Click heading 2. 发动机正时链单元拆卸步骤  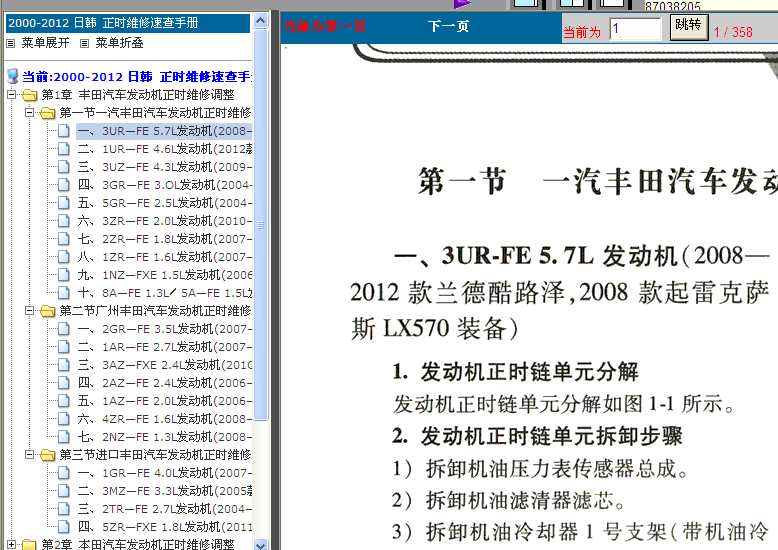(537, 436)
